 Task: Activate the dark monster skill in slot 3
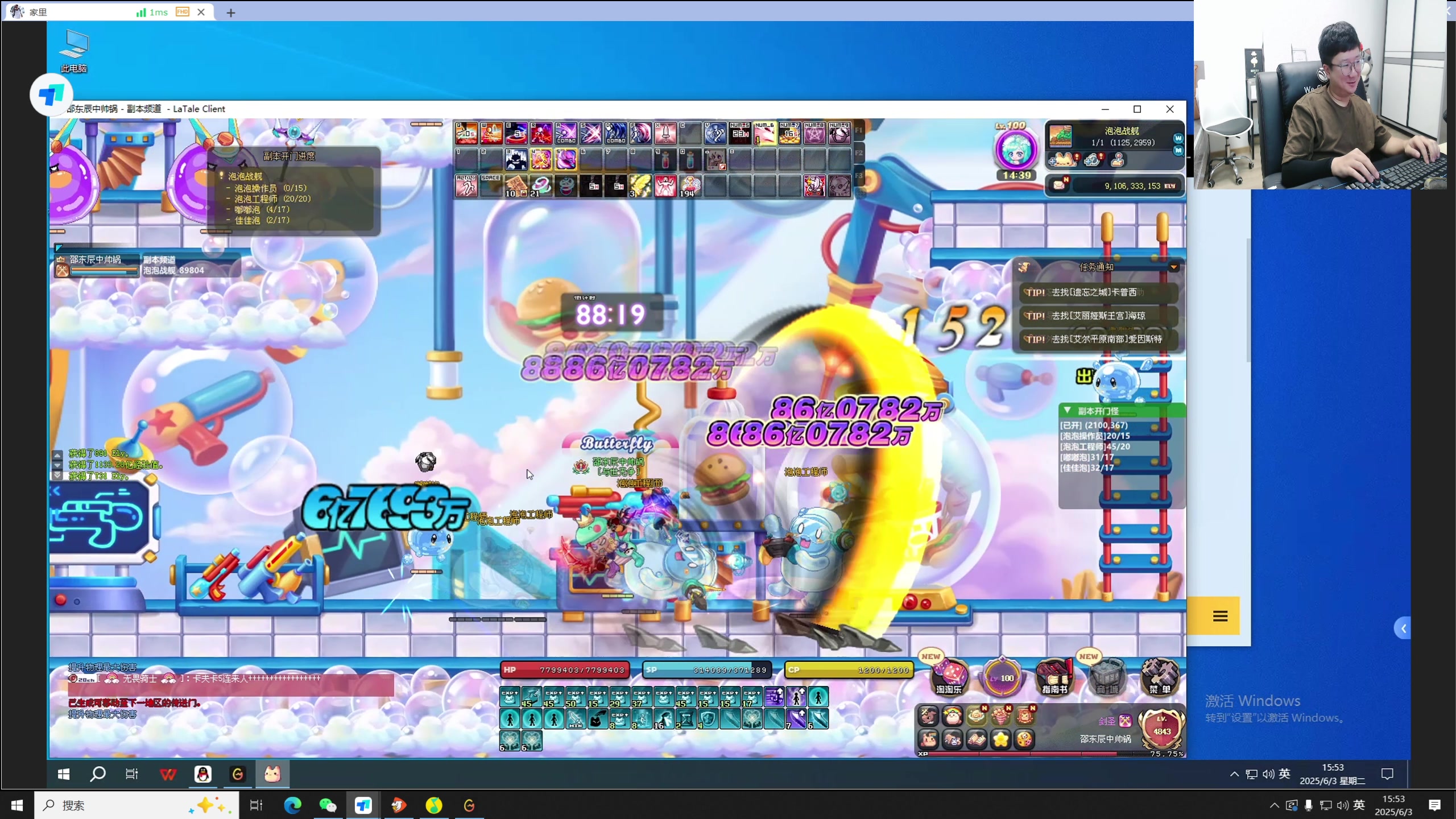click(516, 160)
